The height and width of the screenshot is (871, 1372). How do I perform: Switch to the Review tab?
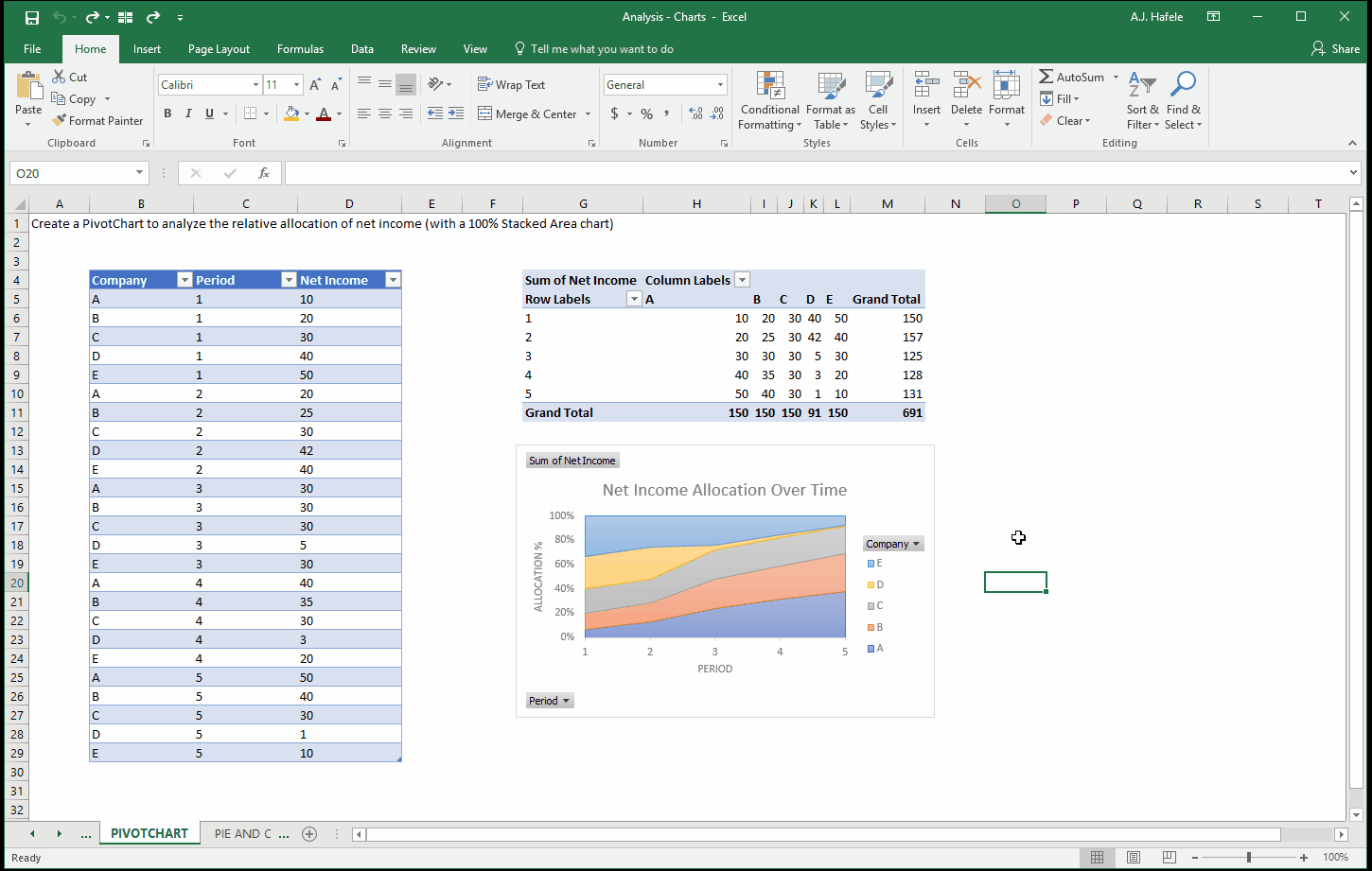[x=418, y=49]
